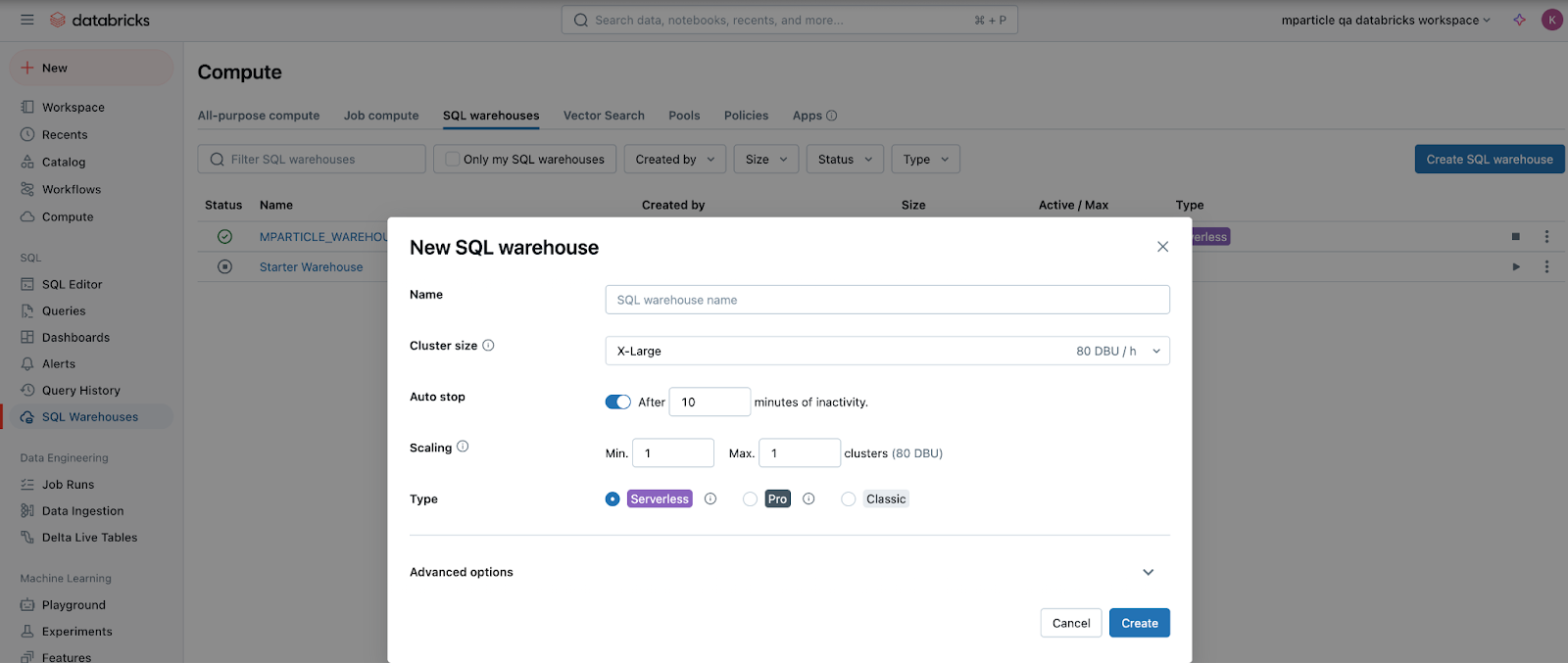Open the Size filter dropdown
This screenshot has width=1568, height=663.
[766, 159]
